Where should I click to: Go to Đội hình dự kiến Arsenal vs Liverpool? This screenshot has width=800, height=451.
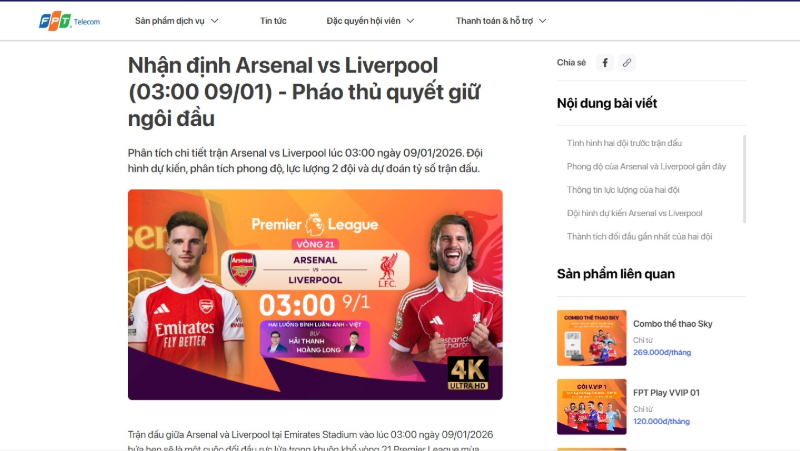(634, 213)
